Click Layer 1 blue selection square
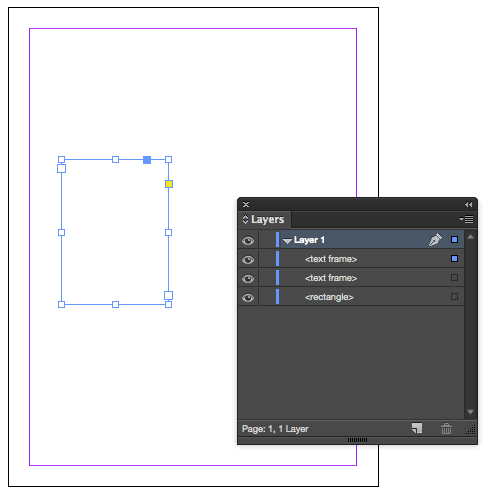The height and width of the screenshot is (494, 488). [x=454, y=239]
